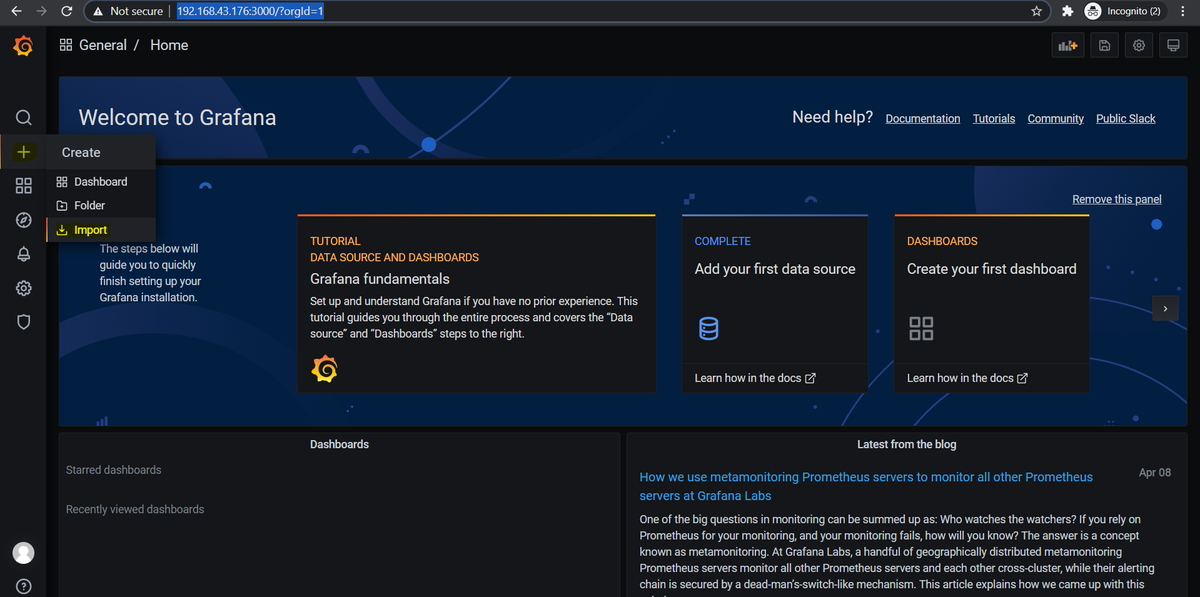
Task: Open Alerting via the bell icon
Action: (23, 253)
